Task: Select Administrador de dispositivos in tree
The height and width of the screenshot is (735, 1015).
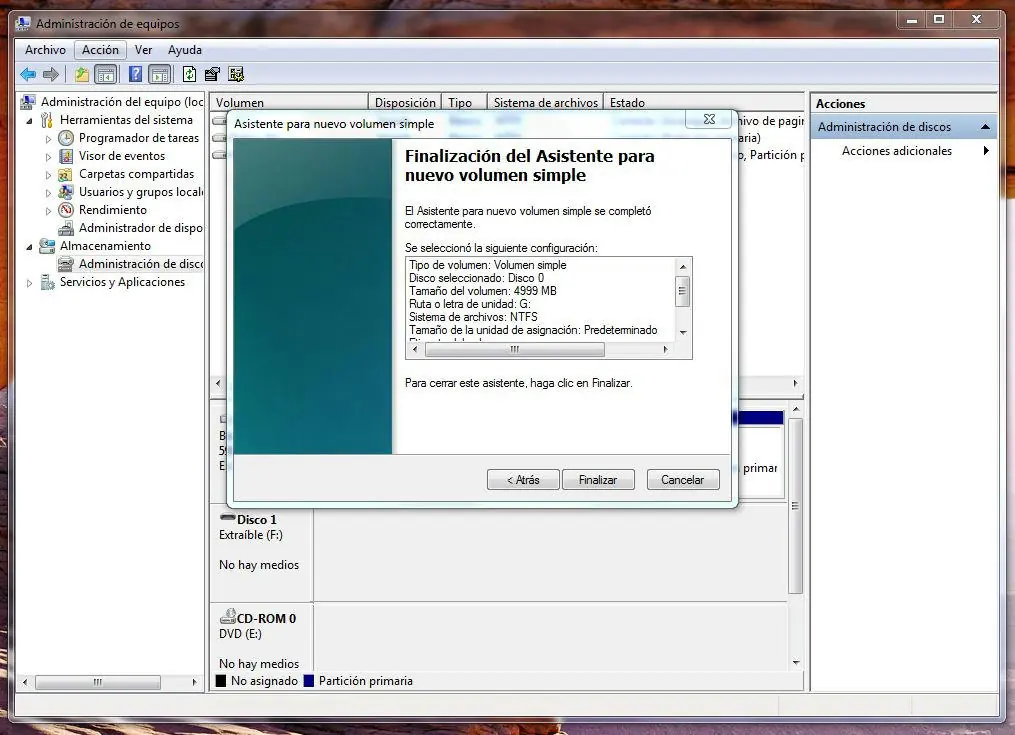Action: (x=140, y=228)
